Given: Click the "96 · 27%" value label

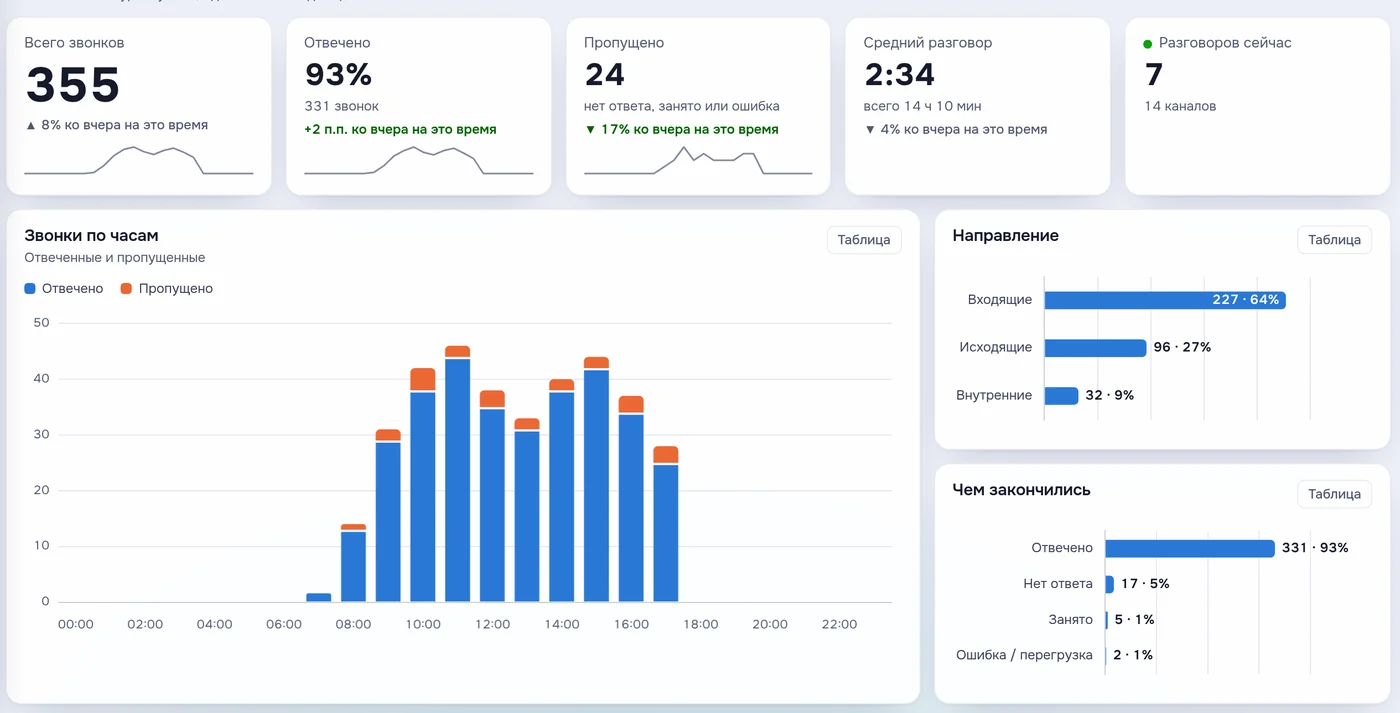Looking at the screenshot, I should click(1182, 348).
